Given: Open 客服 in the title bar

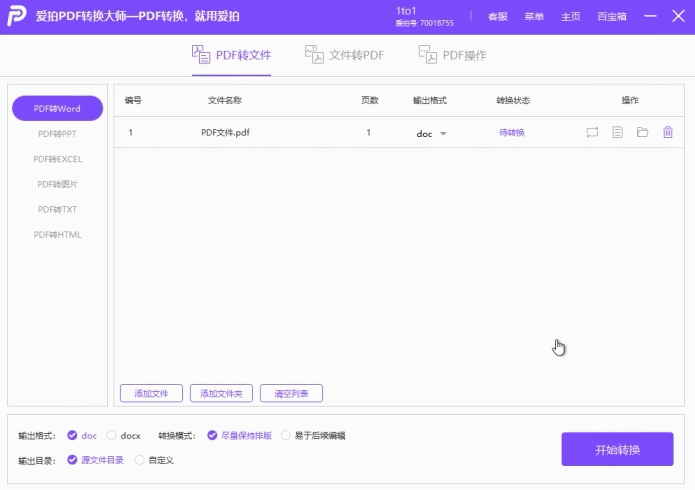Looking at the screenshot, I should tap(497, 17).
